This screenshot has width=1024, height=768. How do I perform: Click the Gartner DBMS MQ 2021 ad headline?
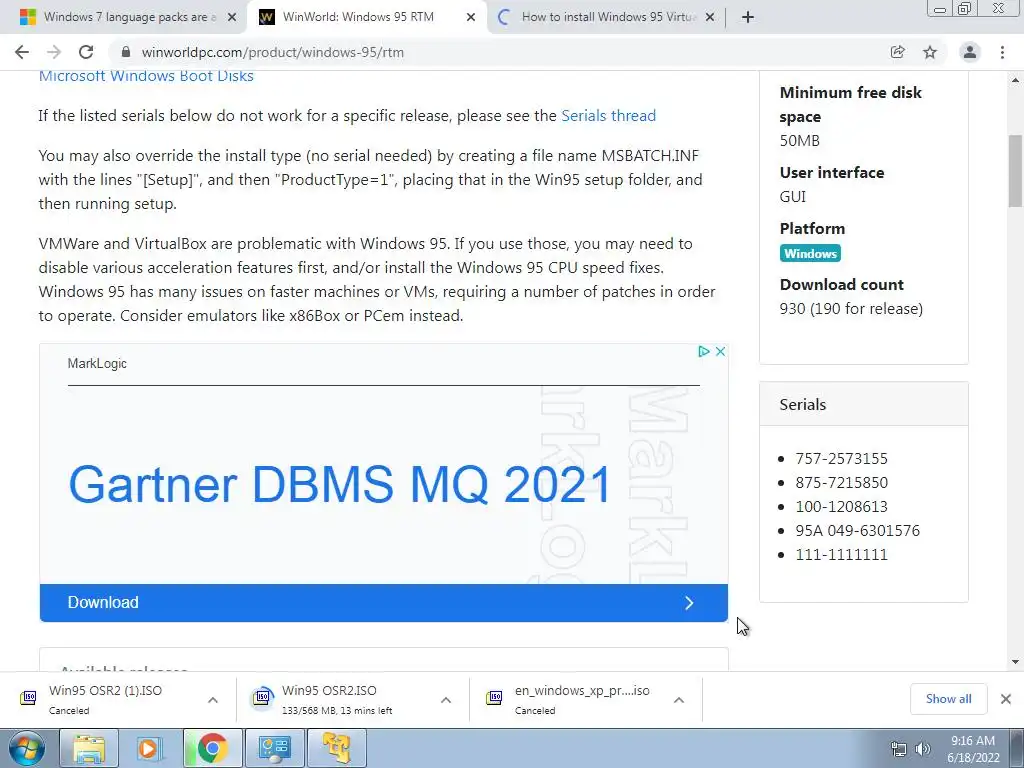tap(340, 485)
